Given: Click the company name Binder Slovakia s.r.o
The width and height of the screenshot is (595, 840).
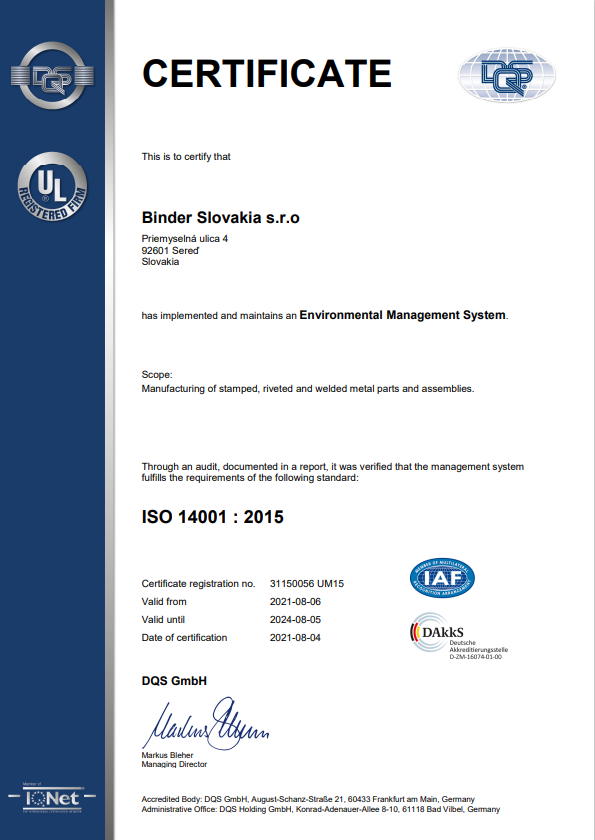Looking at the screenshot, I should point(221,218).
